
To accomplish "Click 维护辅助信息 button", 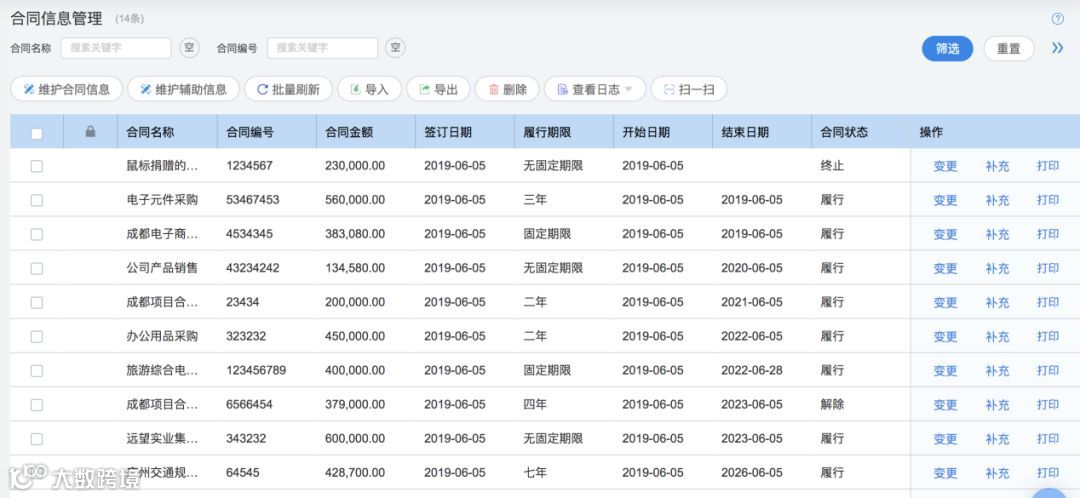I will 184,89.
